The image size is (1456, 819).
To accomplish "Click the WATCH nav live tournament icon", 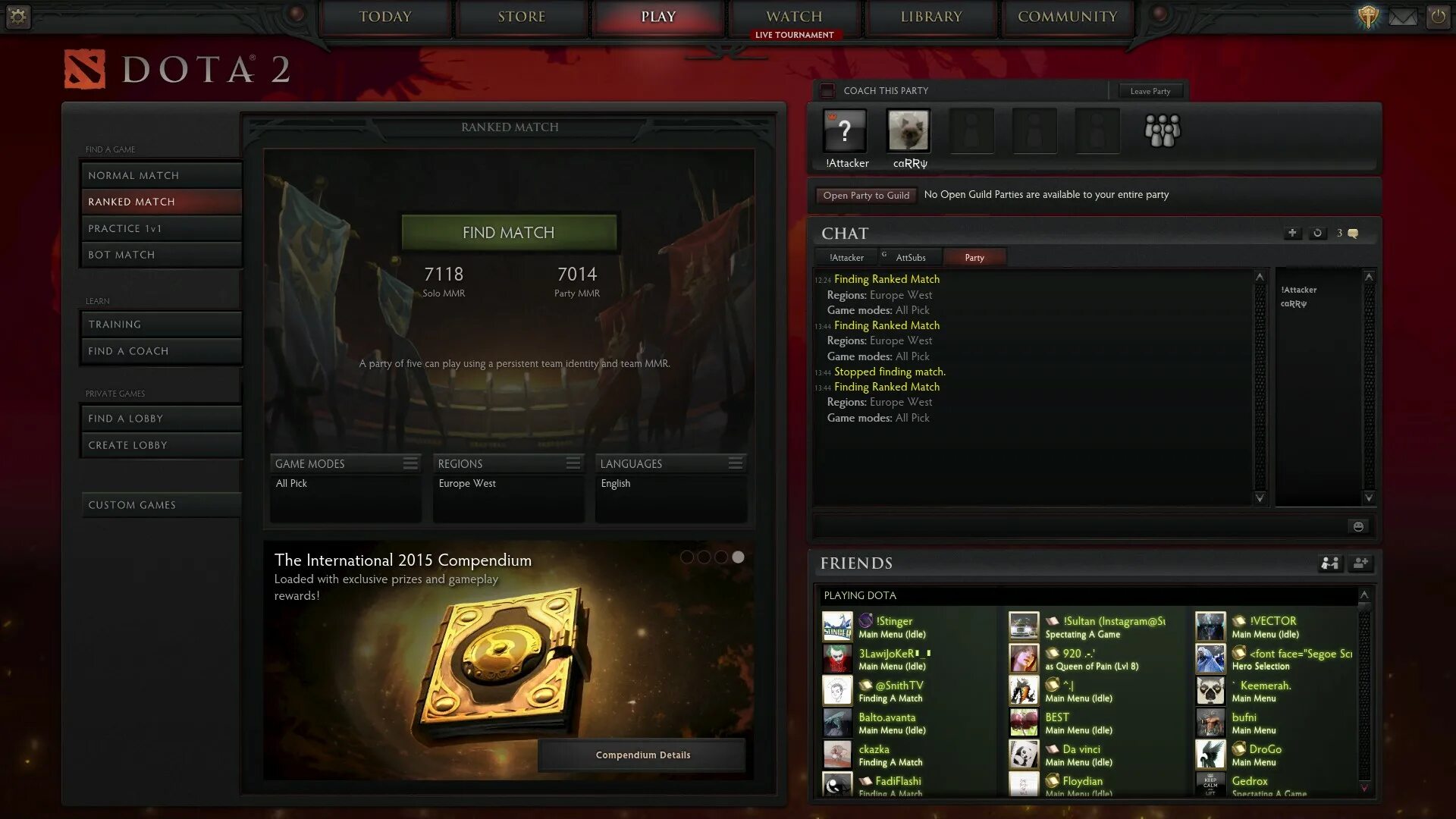I will pyautogui.click(x=793, y=34).
